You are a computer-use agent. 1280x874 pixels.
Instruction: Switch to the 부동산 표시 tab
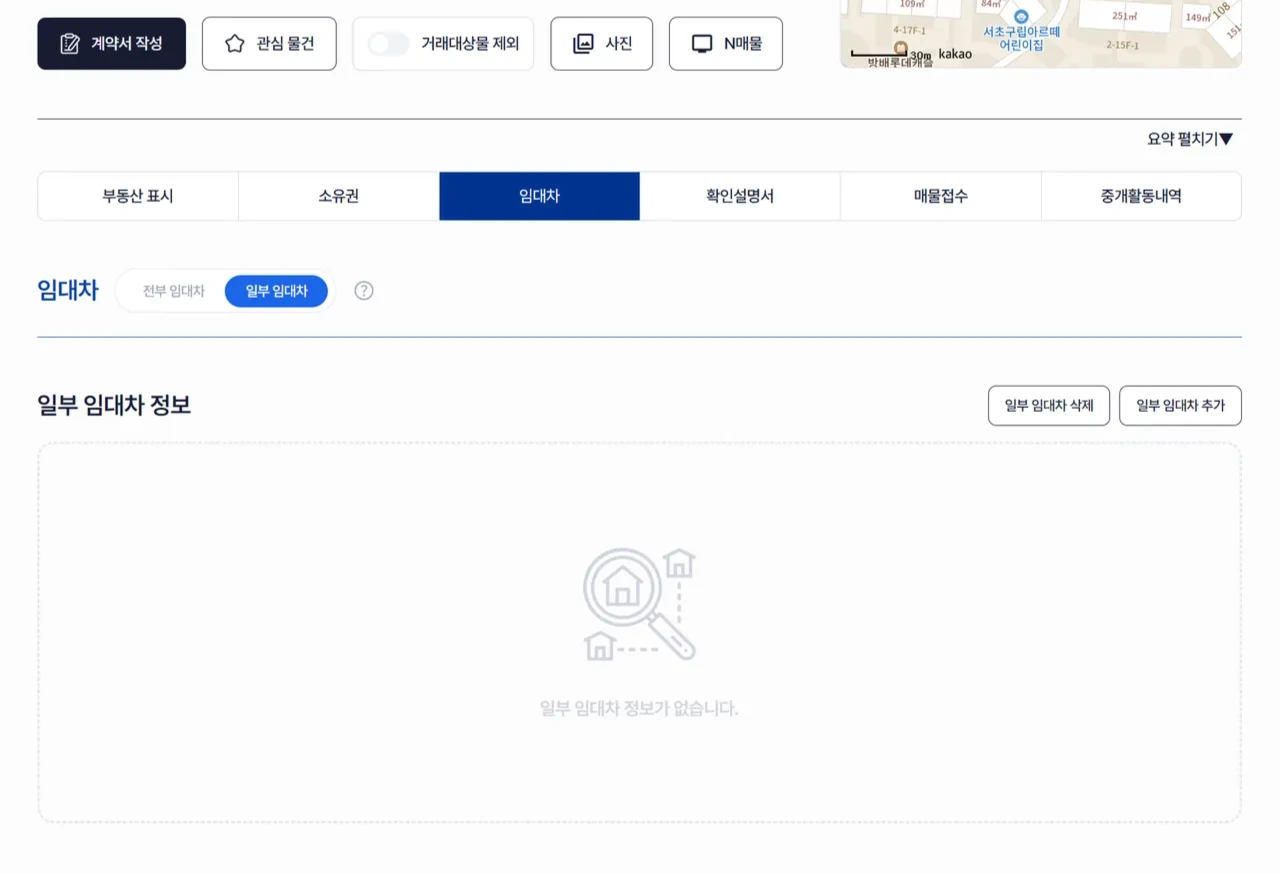click(x=138, y=196)
